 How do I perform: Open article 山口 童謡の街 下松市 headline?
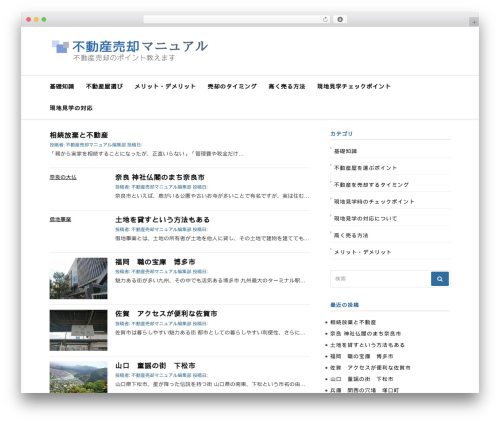pyautogui.click(x=155, y=366)
